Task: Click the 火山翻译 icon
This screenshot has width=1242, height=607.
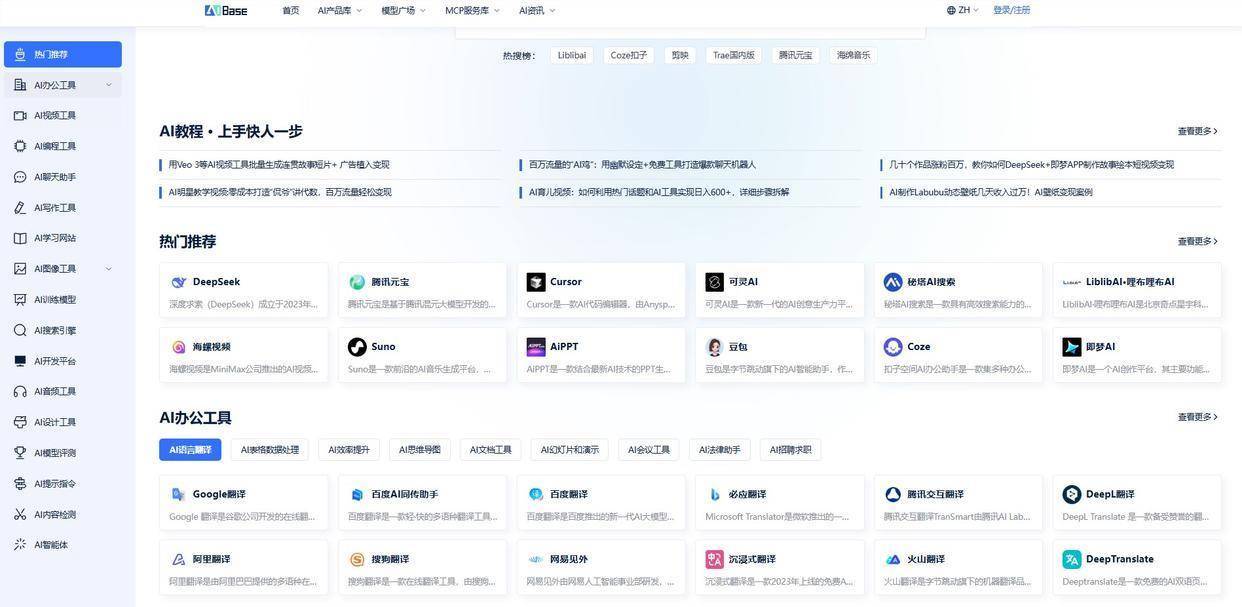Action: click(x=893, y=559)
